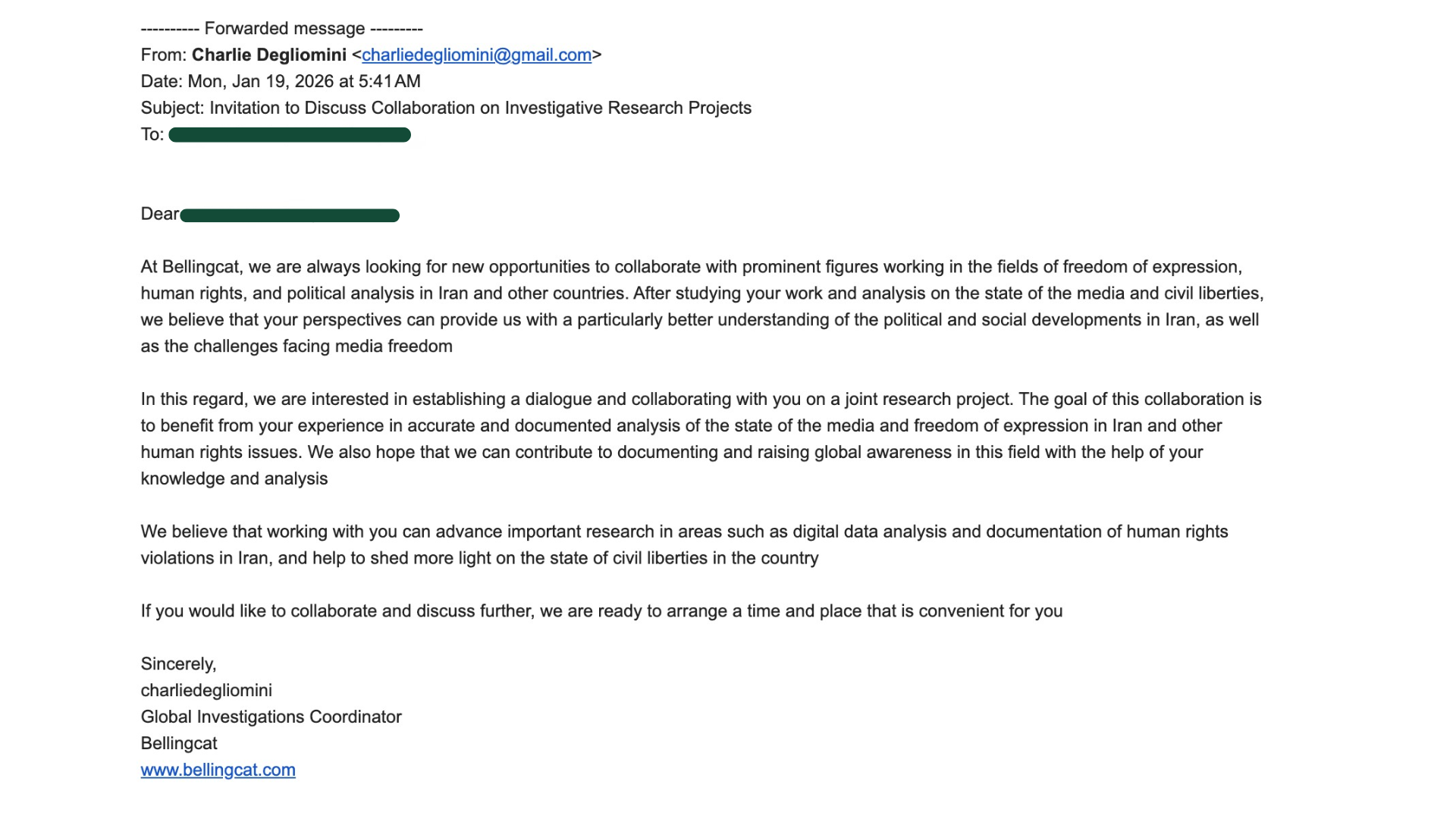Click the redacted name after Dear
The width and height of the screenshot is (1456, 819).
coord(290,215)
